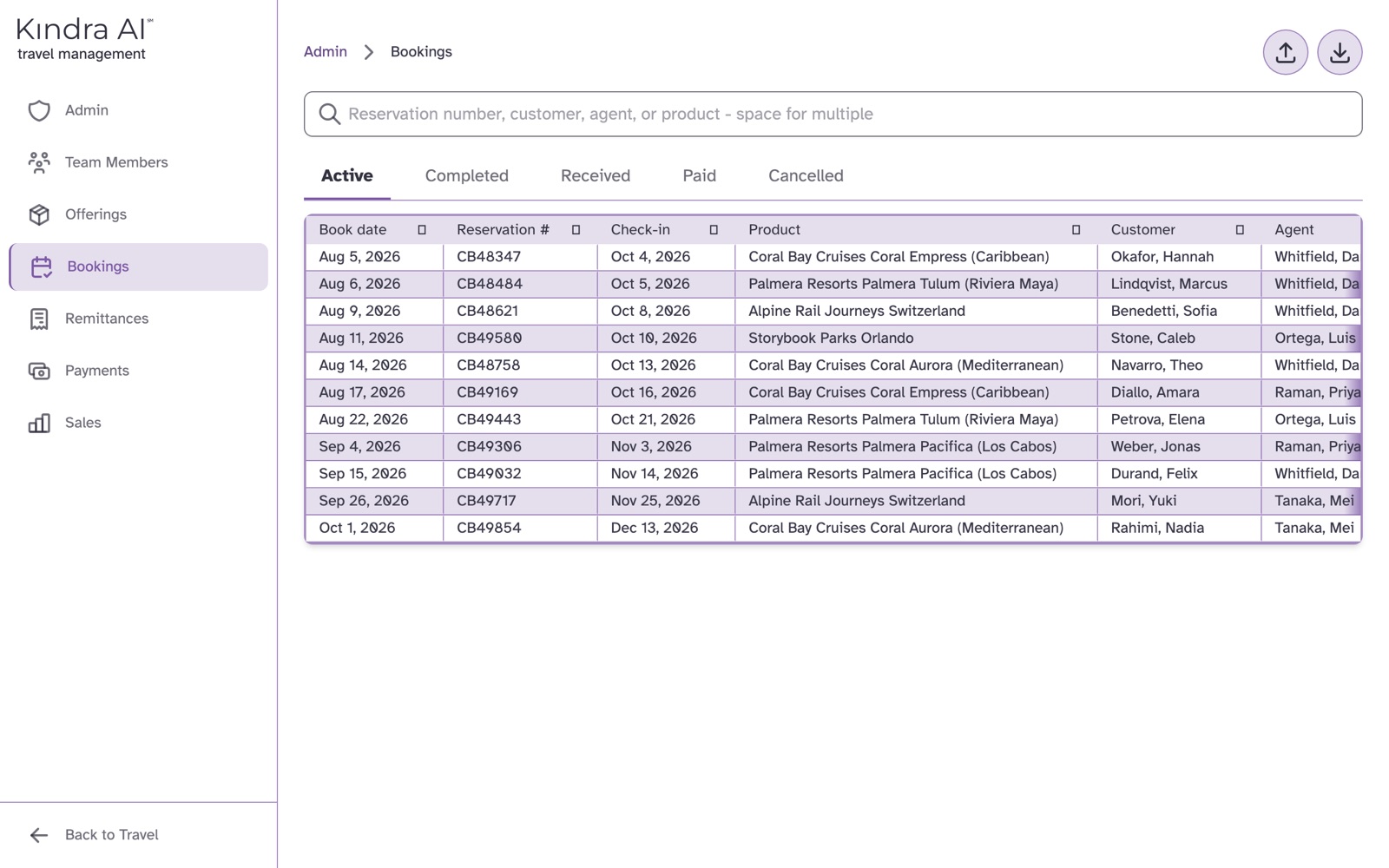Screen dimensions: 1389x868
Task: Click check-in date Dec 13, 2026
Action: 655,528
